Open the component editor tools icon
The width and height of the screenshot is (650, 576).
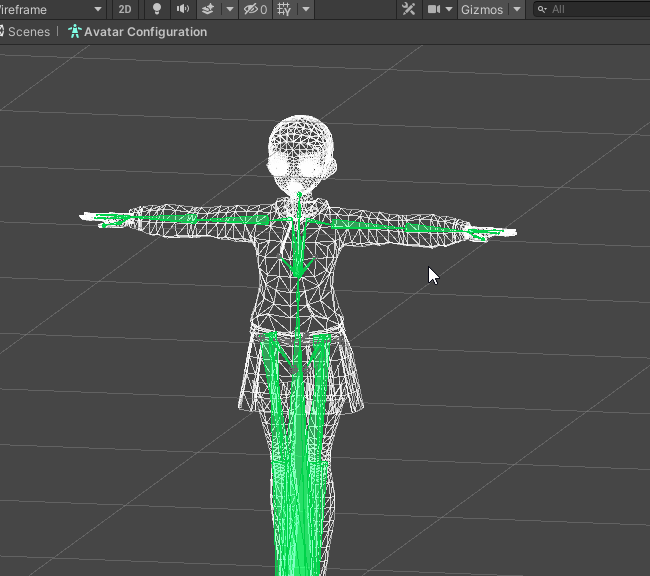tap(408, 9)
